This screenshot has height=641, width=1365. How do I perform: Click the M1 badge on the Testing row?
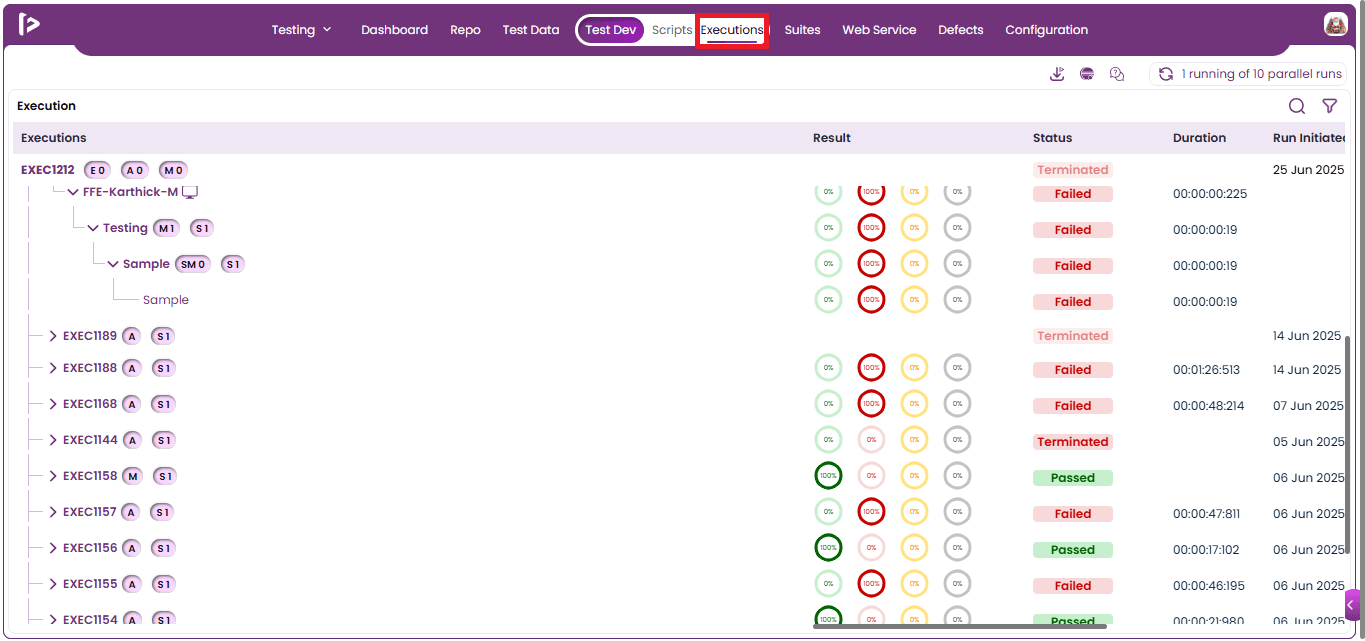(165, 228)
